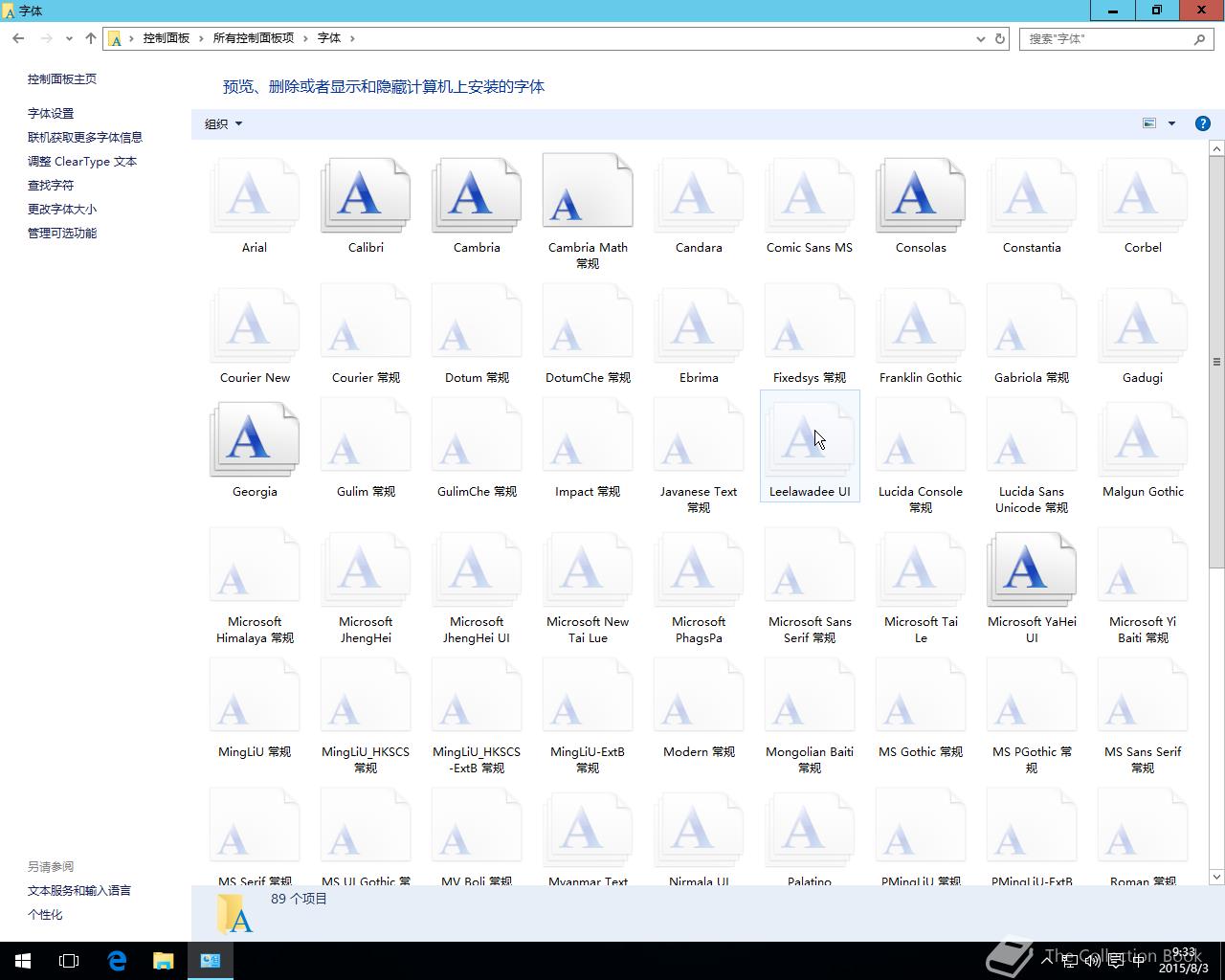Select the Mongolian Baiti font icon
The image size is (1225, 980).
point(810,697)
